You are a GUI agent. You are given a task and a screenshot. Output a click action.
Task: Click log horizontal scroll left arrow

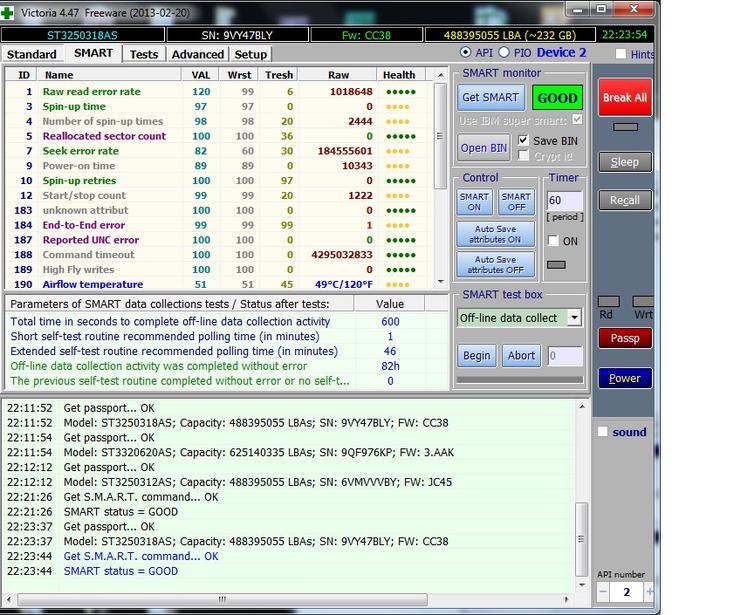click(9, 600)
